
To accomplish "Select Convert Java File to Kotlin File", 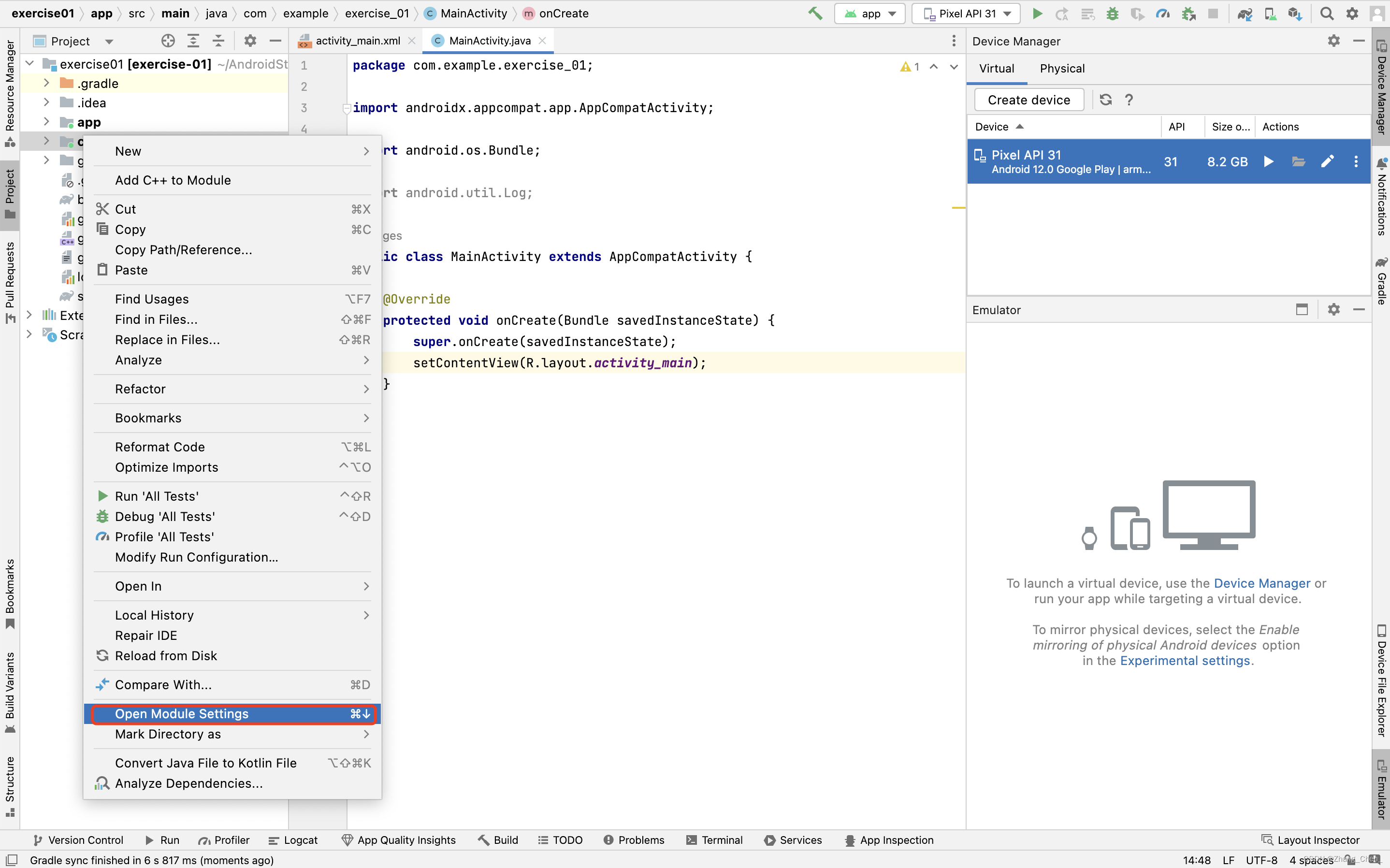I will tap(232, 763).
